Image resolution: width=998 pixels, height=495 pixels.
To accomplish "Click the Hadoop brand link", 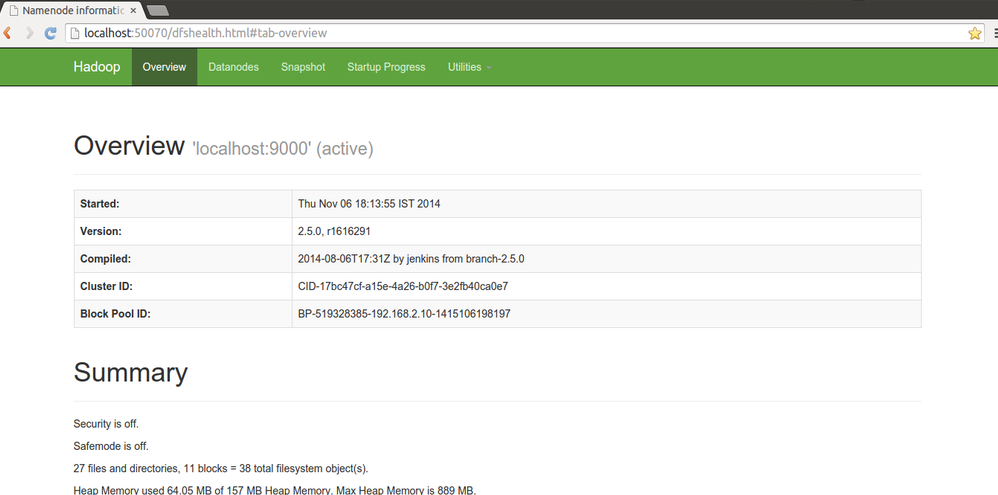I will coord(97,67).
